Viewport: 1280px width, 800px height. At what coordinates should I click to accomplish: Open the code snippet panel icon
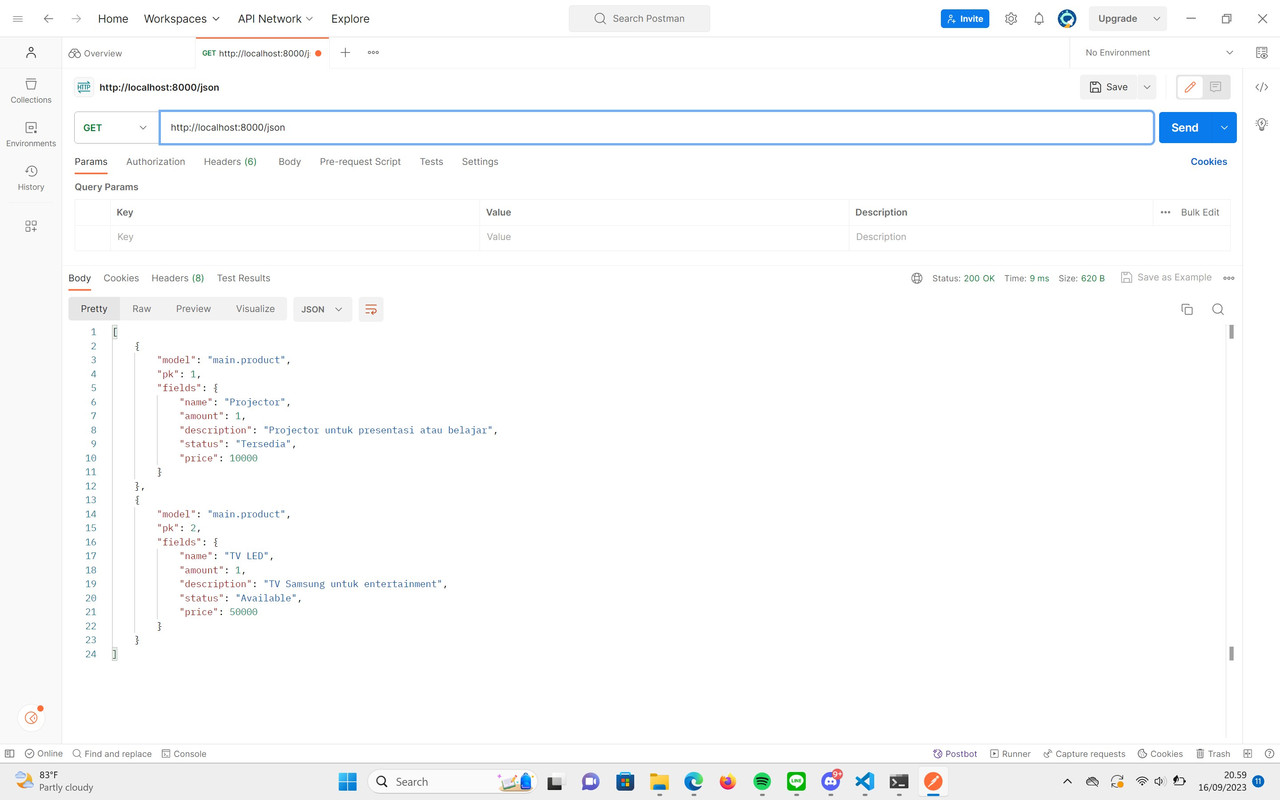(x=1262, y=88)
